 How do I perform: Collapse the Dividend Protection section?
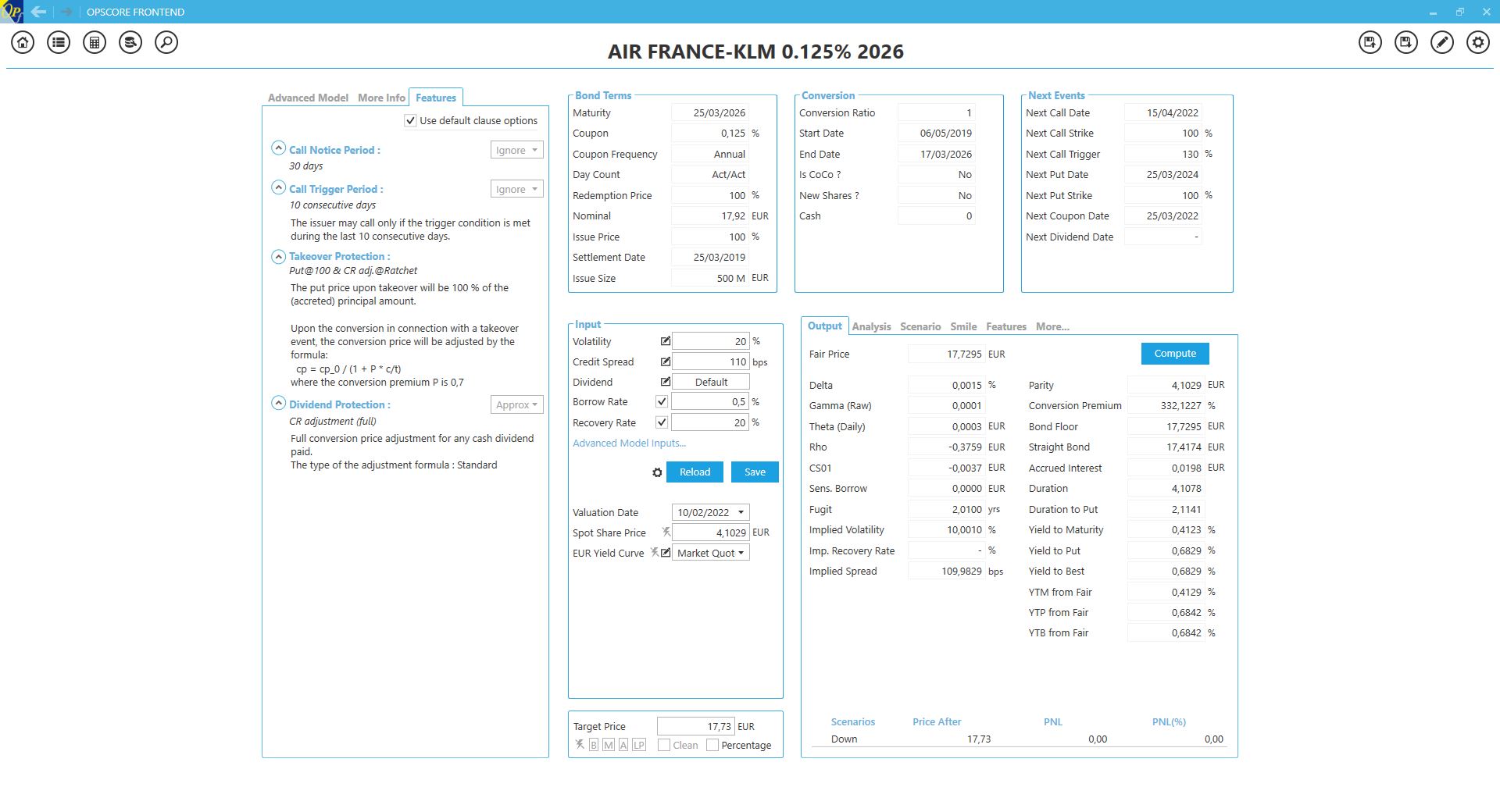(x=278, y=403)
